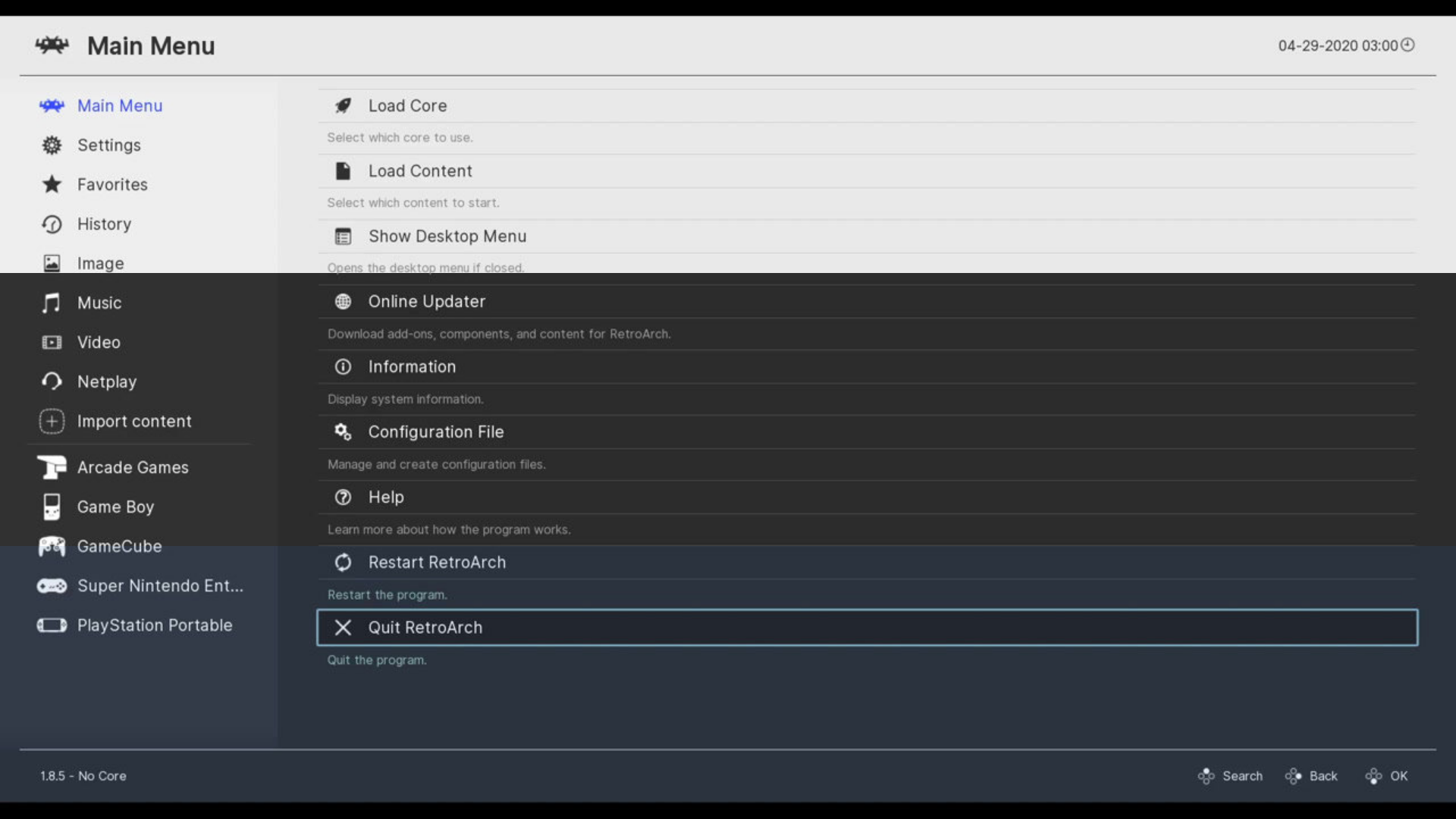
Task: Select the Image sidebar label
Action: coord(100,264)
